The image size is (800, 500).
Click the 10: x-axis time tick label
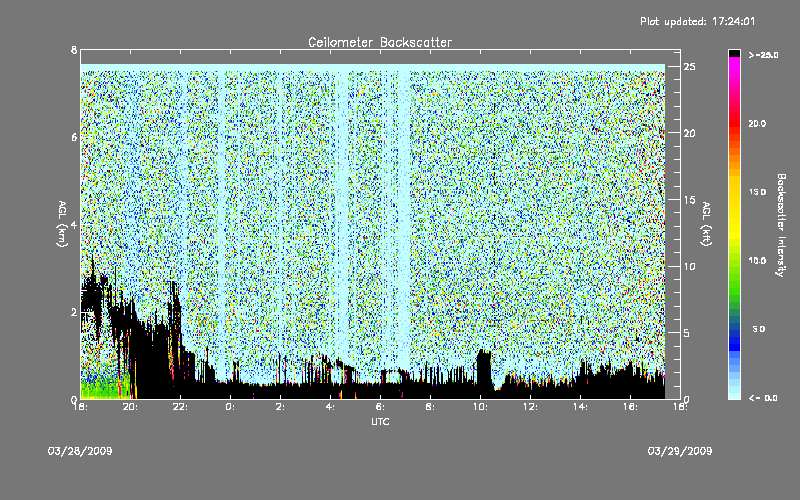pyautogui.click(x=480, y=407)
